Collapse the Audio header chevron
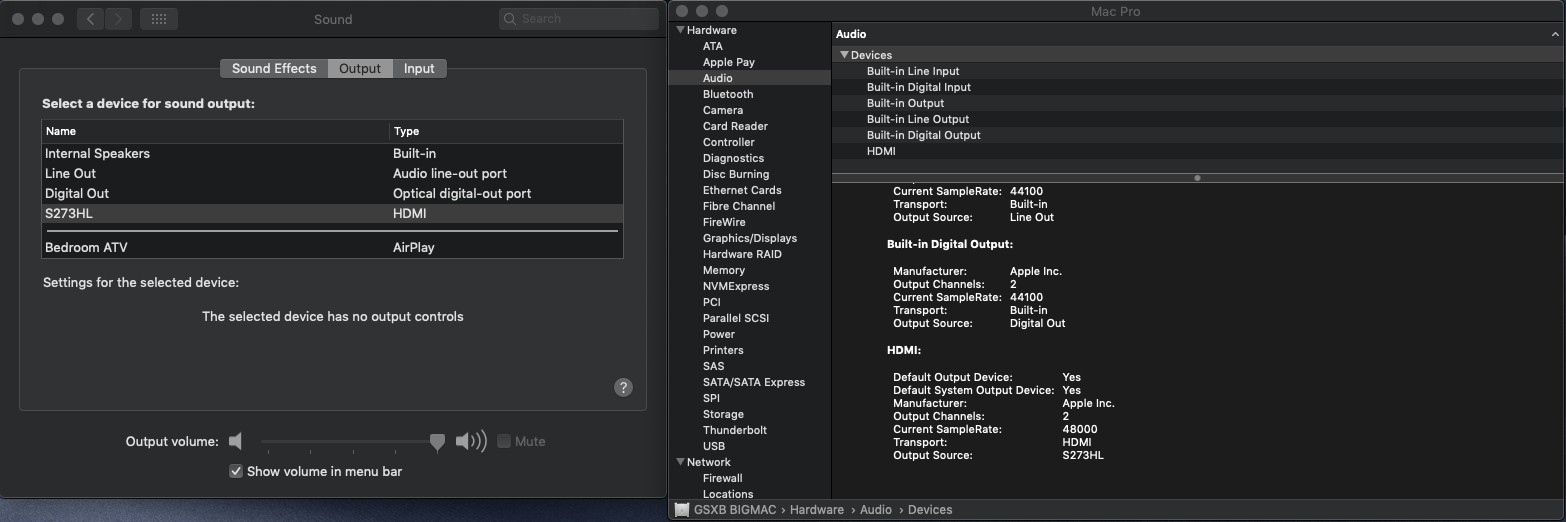The height and width of the screenshot is (522, 1566). pyautogui.click(x=1555, y=34)
